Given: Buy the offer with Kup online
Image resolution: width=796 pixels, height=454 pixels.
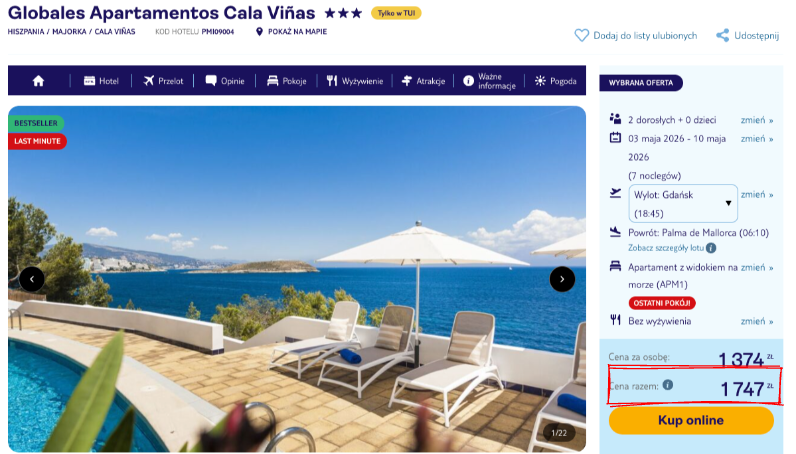Looking at the screenshot, I should click(x=691, y=420).
